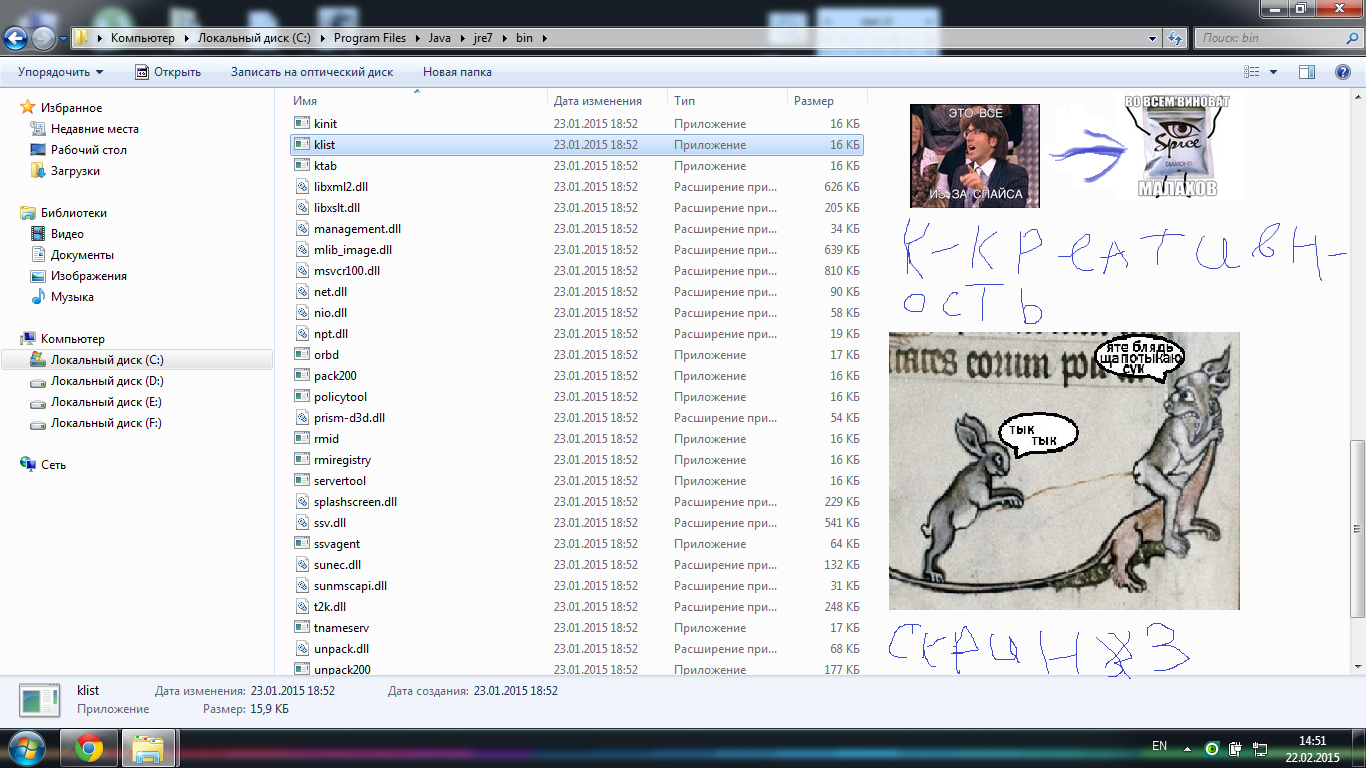Open the 'Видео' library

[x=67, y=234]
